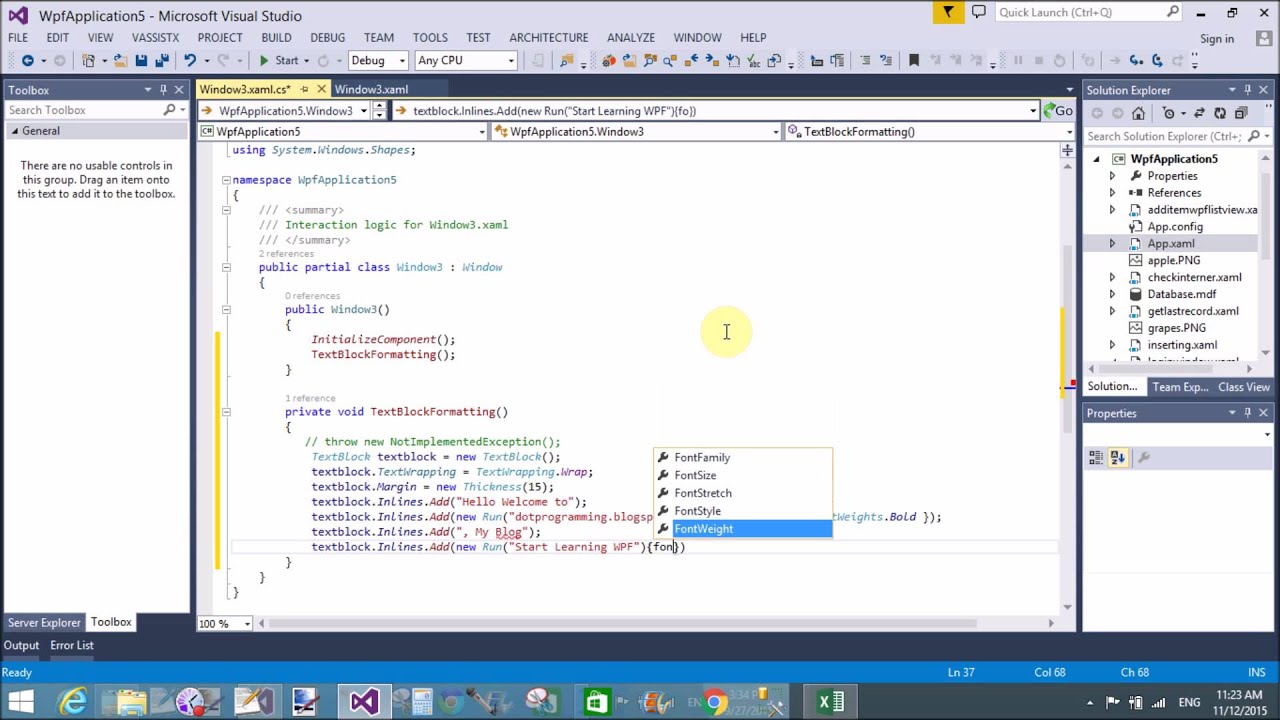Start debugging with the Start button
This screenshot has width=1280, height=720.
point(279,61)
